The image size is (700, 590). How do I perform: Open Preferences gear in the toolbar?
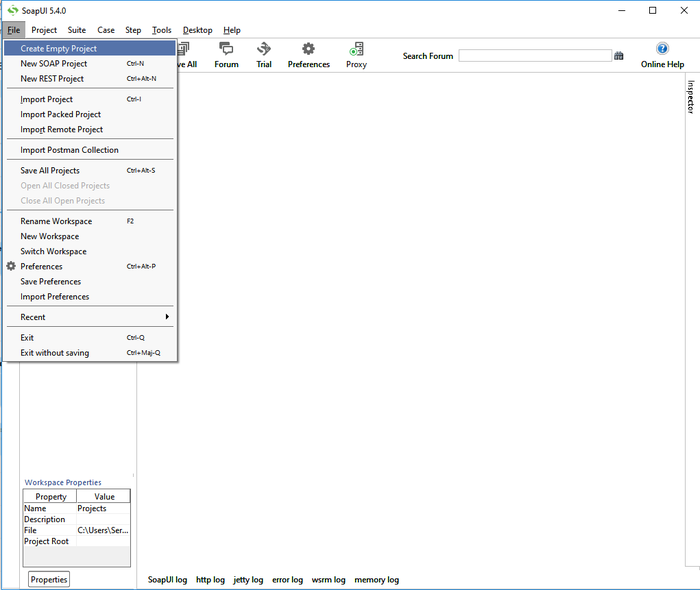308,55
